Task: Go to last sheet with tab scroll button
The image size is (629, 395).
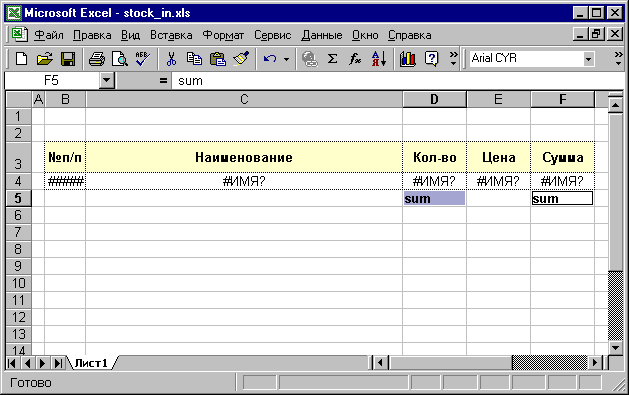Action: tap(59, 363)
